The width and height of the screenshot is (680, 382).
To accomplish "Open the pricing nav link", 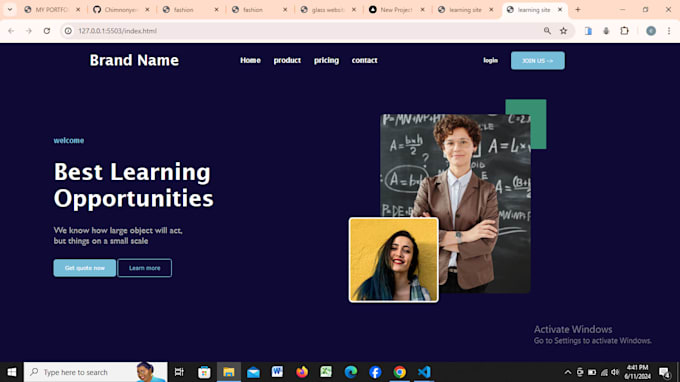I will pyautogui.click(x=327, y=60).
